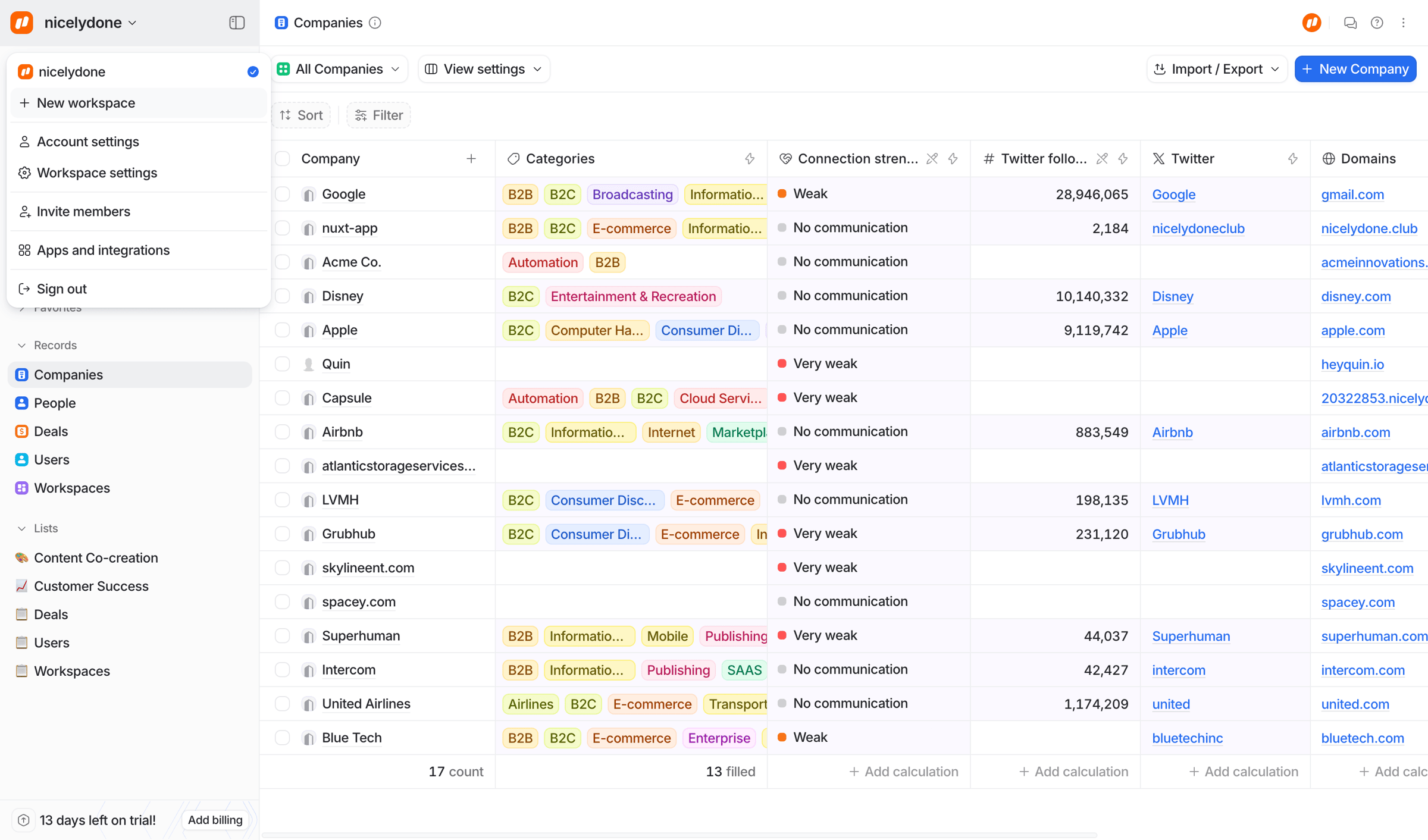Click the Companies info icon

(x=375, y=23)
